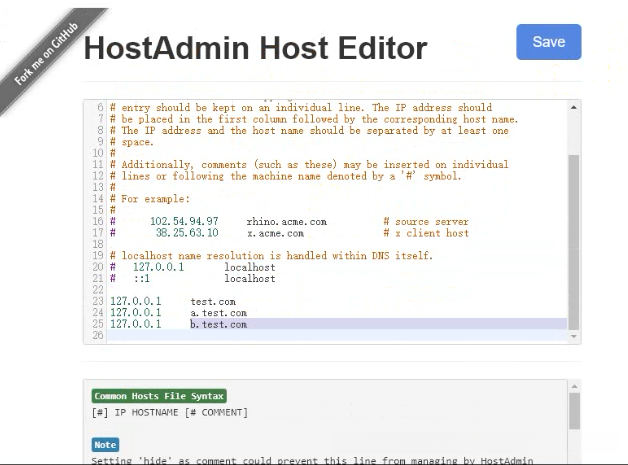Open the Fork me on GitHub ribbon
The width and height of the screenshot is (628, 465).
click(46, 53)
